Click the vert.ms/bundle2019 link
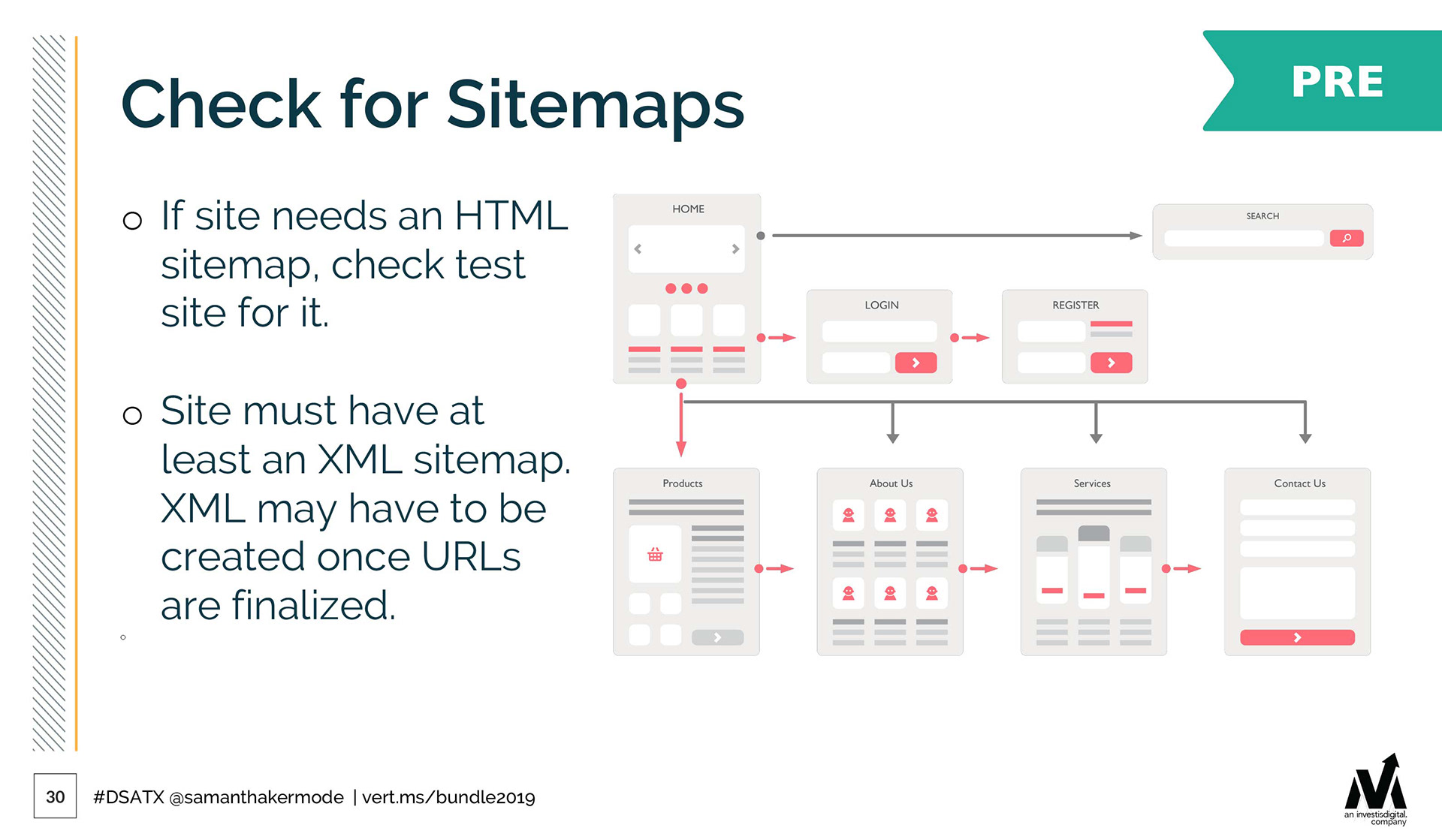Viewport: 1442px width, 840px height. 448,797
